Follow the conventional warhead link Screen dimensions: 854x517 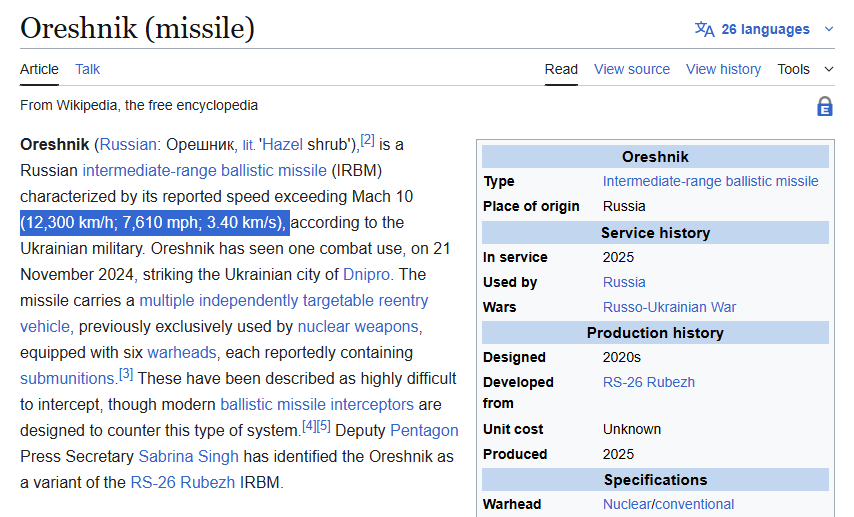pyautogui.click(x=694, y=504)
